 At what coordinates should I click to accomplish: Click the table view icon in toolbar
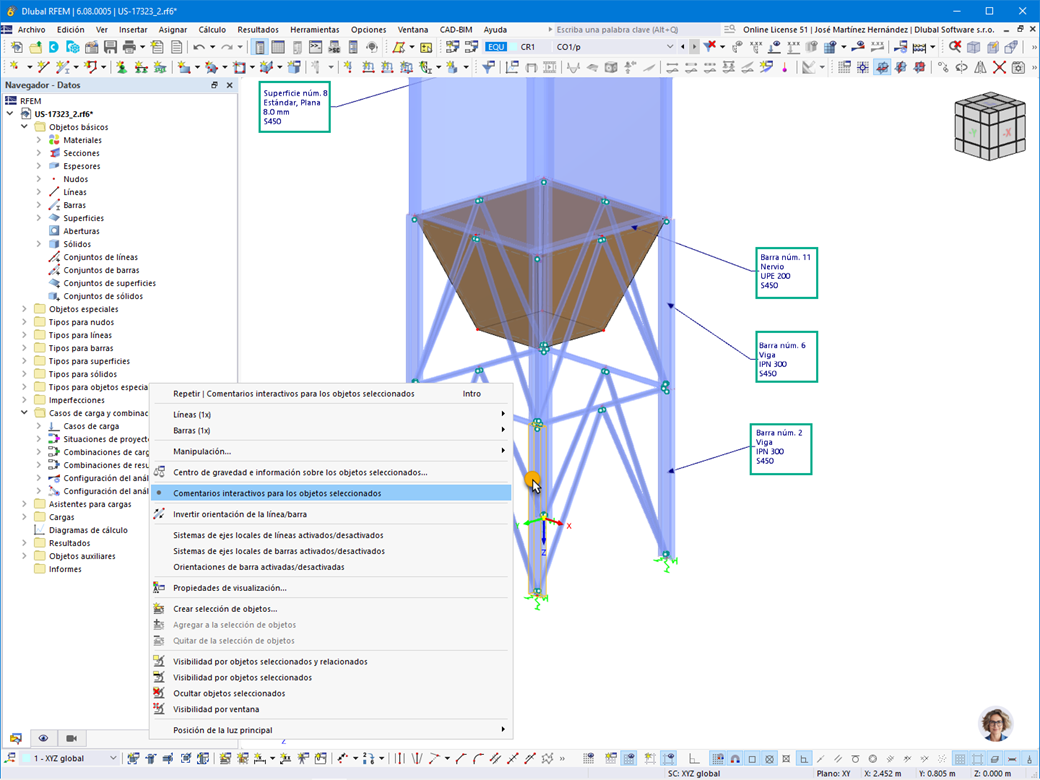[278, 47]
